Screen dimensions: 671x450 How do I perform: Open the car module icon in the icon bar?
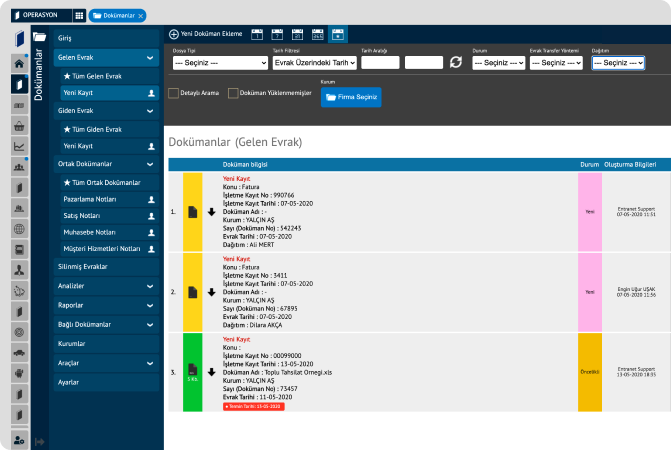point(19,353)
